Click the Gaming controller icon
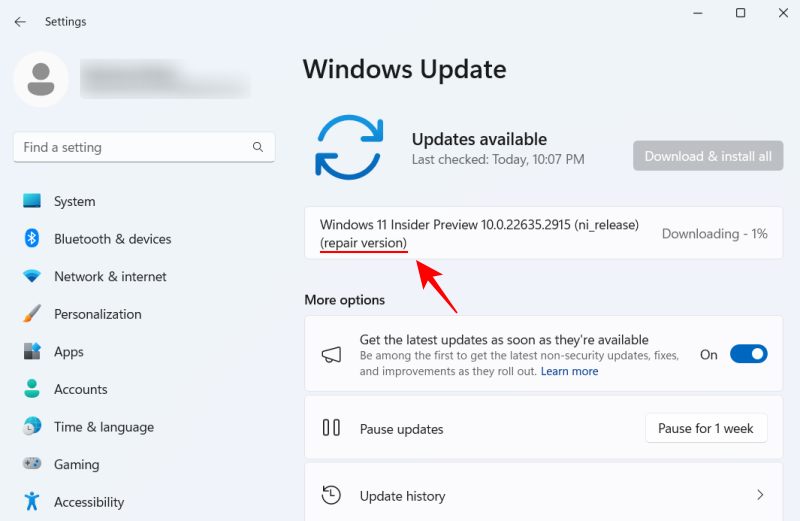800x521 pixels. (32, 463)
